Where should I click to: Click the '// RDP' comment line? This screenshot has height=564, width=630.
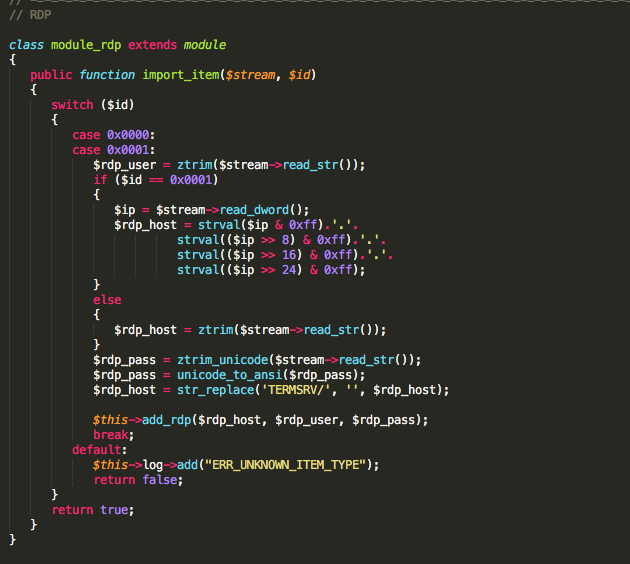pyautogui.click(x=30, y=15)
